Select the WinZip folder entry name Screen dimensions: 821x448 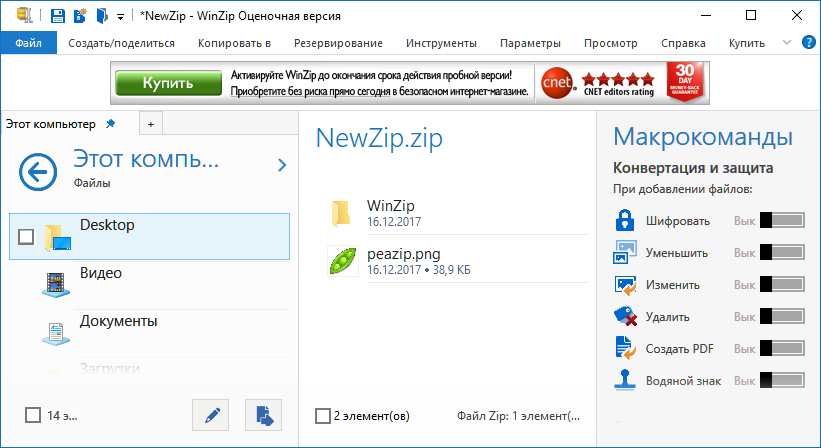point(391,205)
